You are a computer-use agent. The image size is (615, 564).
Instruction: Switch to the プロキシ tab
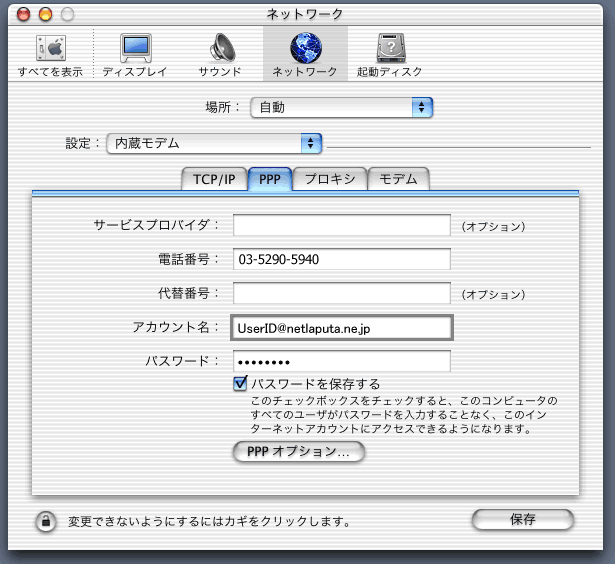[330, 179]
